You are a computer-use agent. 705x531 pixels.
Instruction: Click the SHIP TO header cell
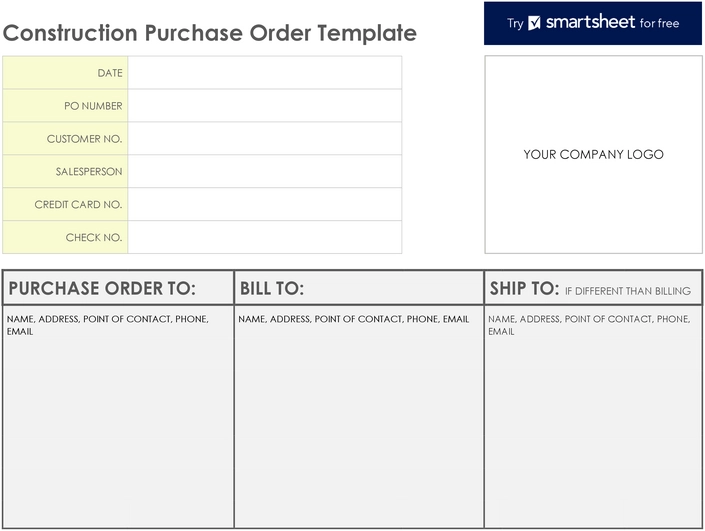pos(593,288)
